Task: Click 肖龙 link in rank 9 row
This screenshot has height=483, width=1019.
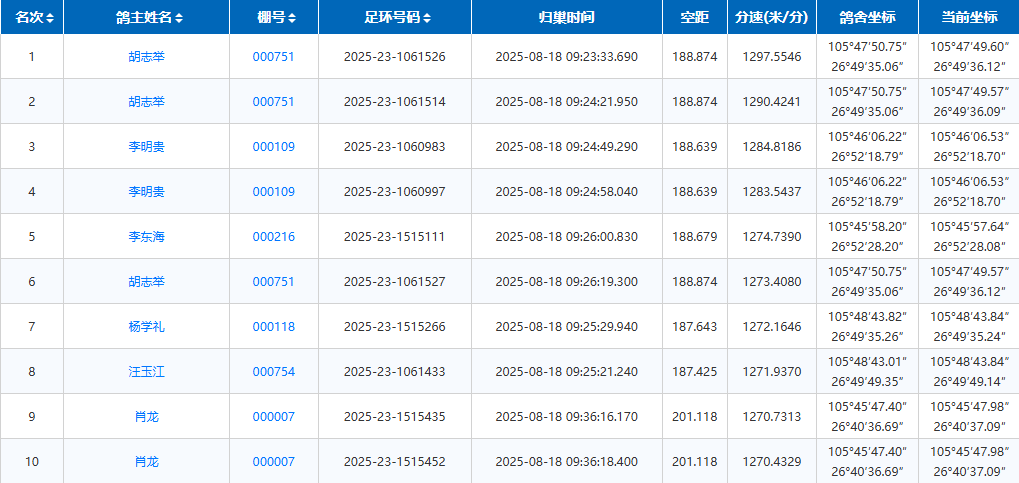Action: (x=146, y=417)
